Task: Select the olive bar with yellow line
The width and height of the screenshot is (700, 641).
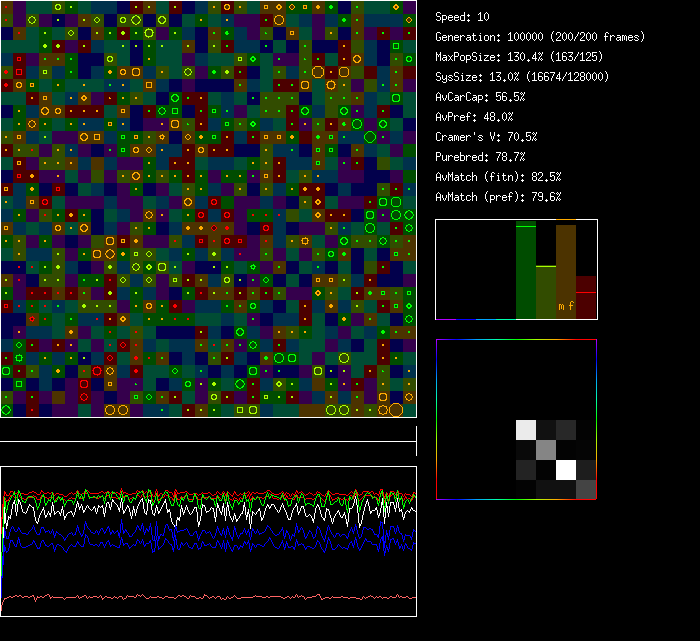Action: point(546,292)
